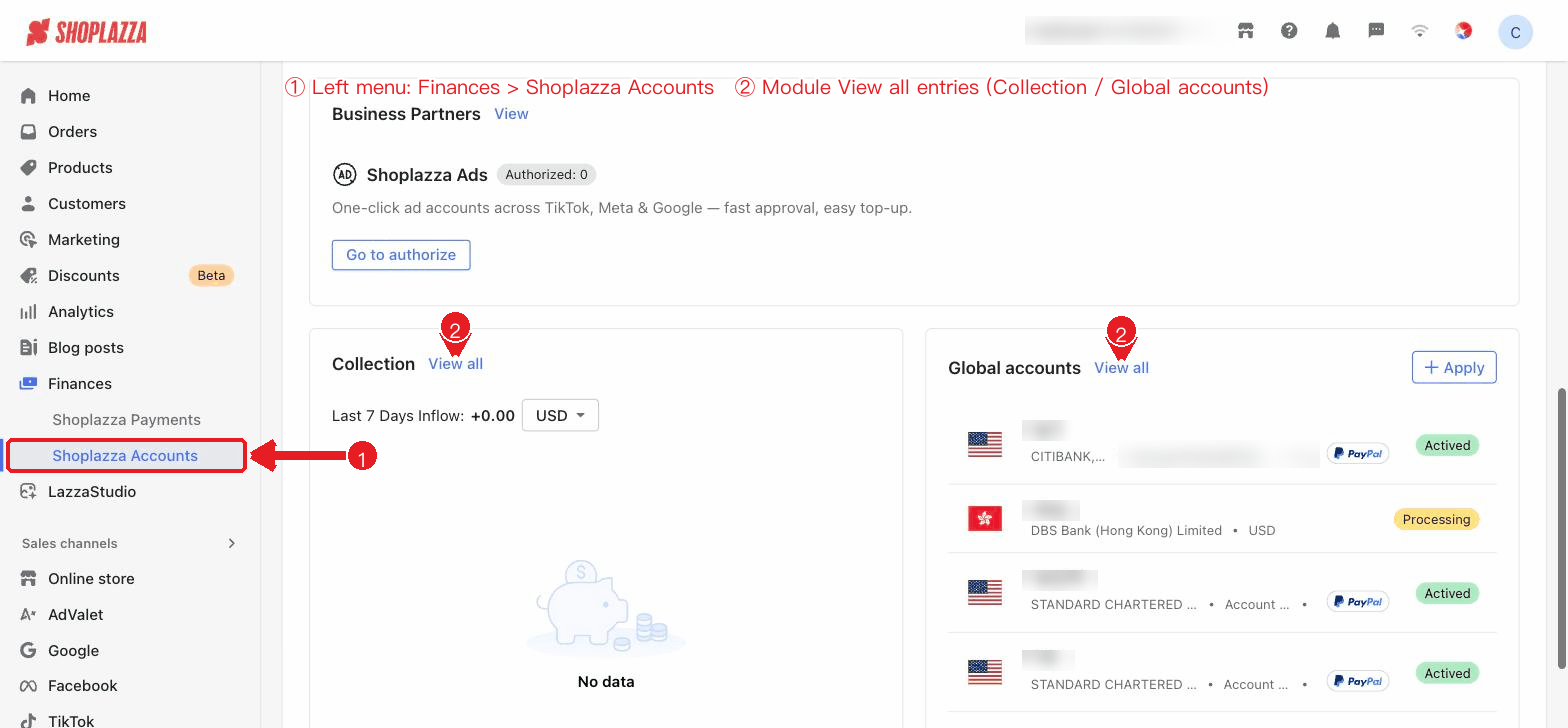The height and width of the screenshot is (728, 1568).
Task: Click the CITIBANK account PayPal badge
Action: click(x=1358, y=454)
